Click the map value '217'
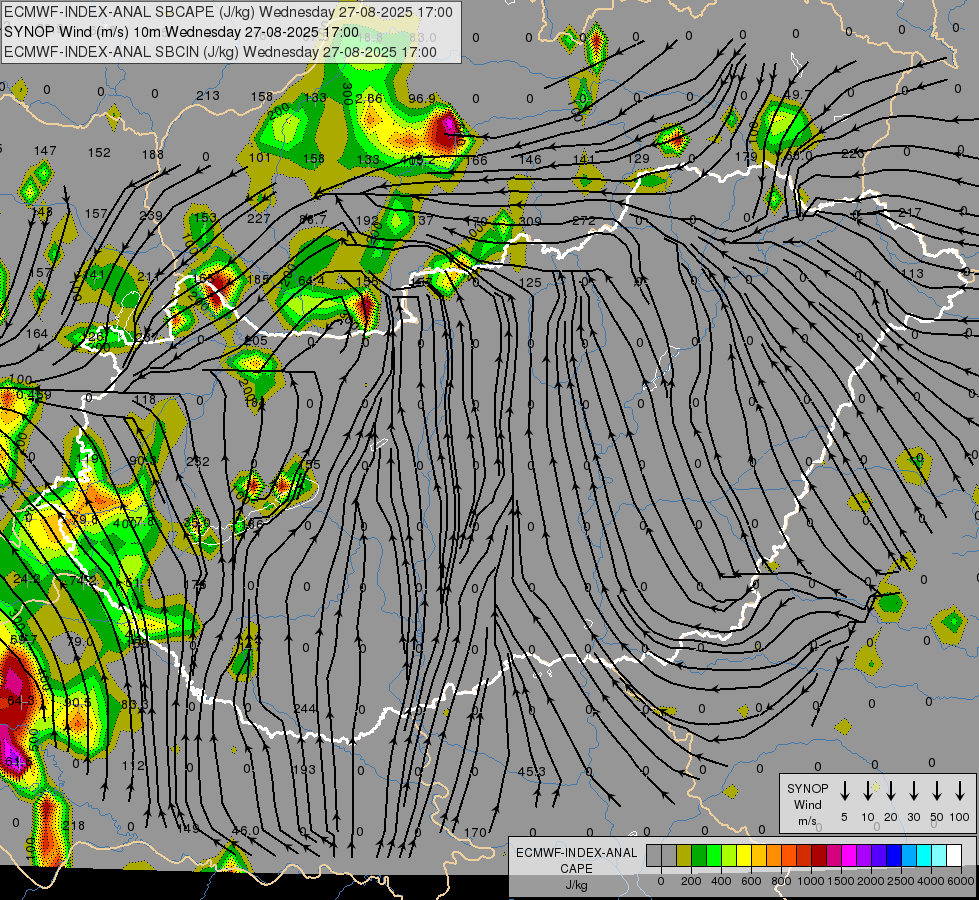 click(x=910, y=212)
